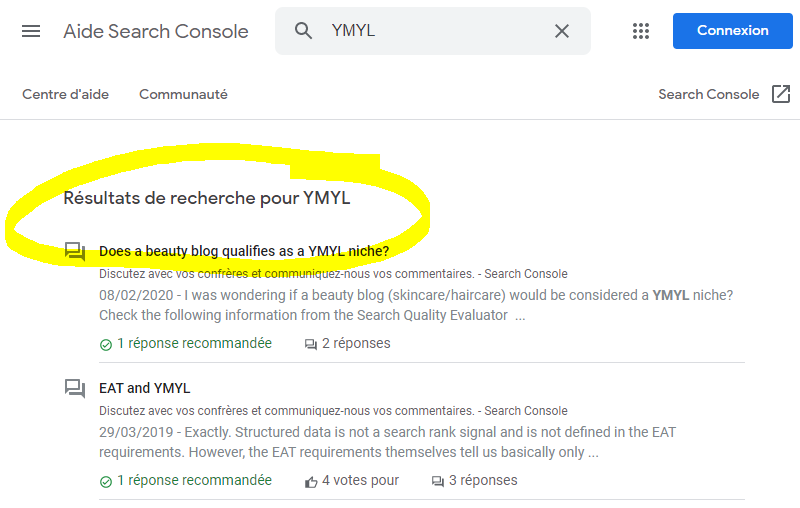
Task: Open the hamburger main menu
Action: (31, 31)
